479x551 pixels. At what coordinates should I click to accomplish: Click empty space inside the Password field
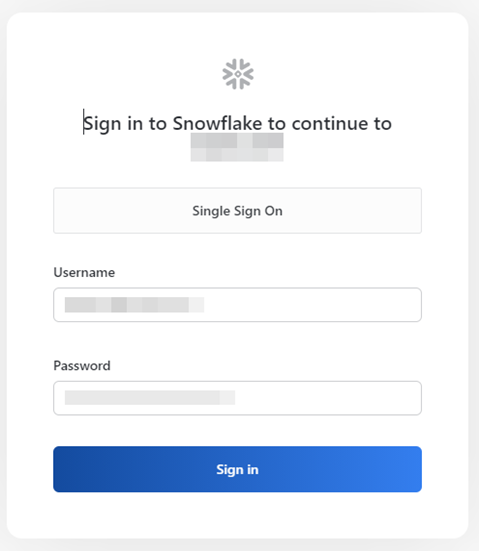(327, 398)
